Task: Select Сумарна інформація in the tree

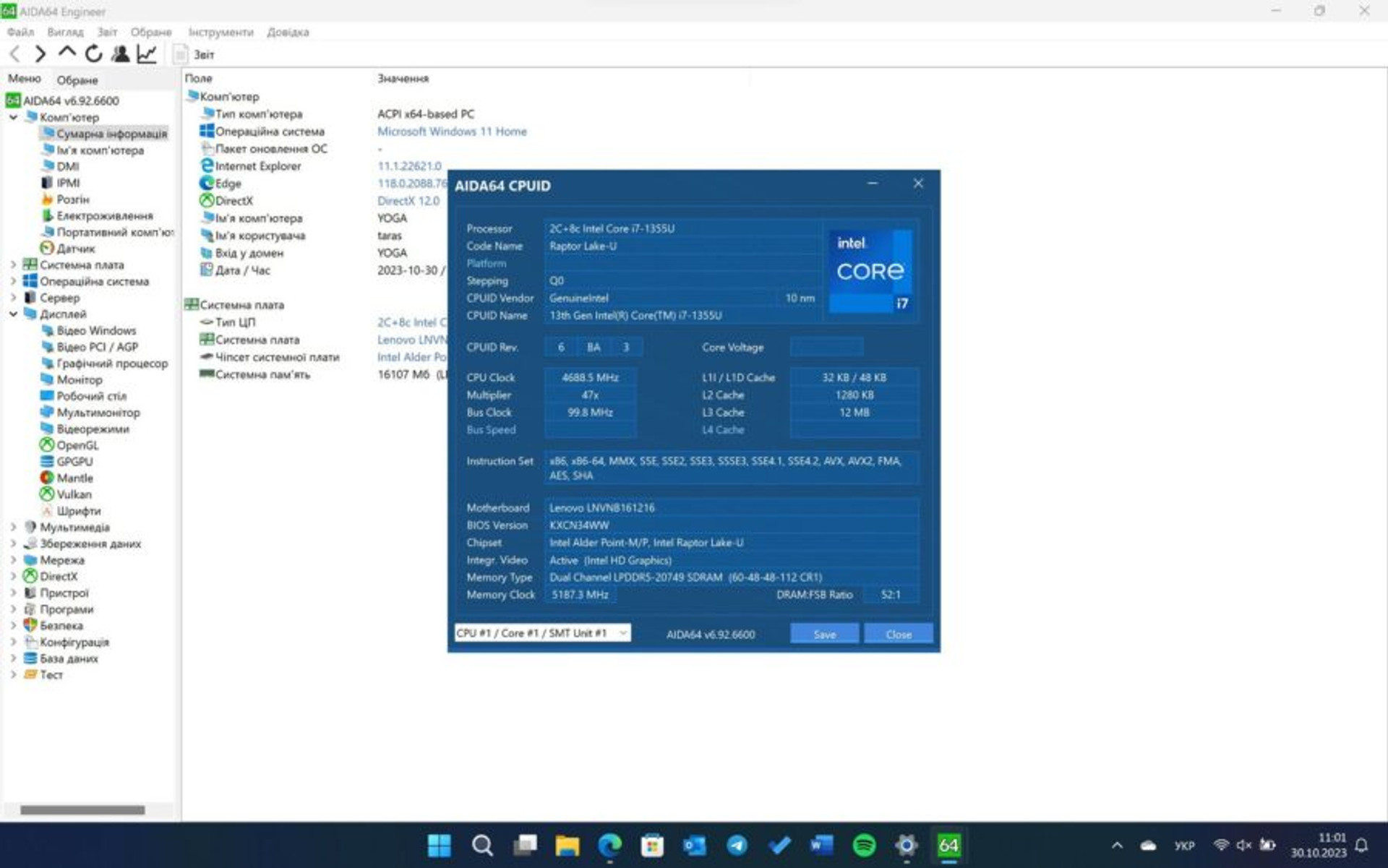Action: pyautogui.click(x=104, y=134)
